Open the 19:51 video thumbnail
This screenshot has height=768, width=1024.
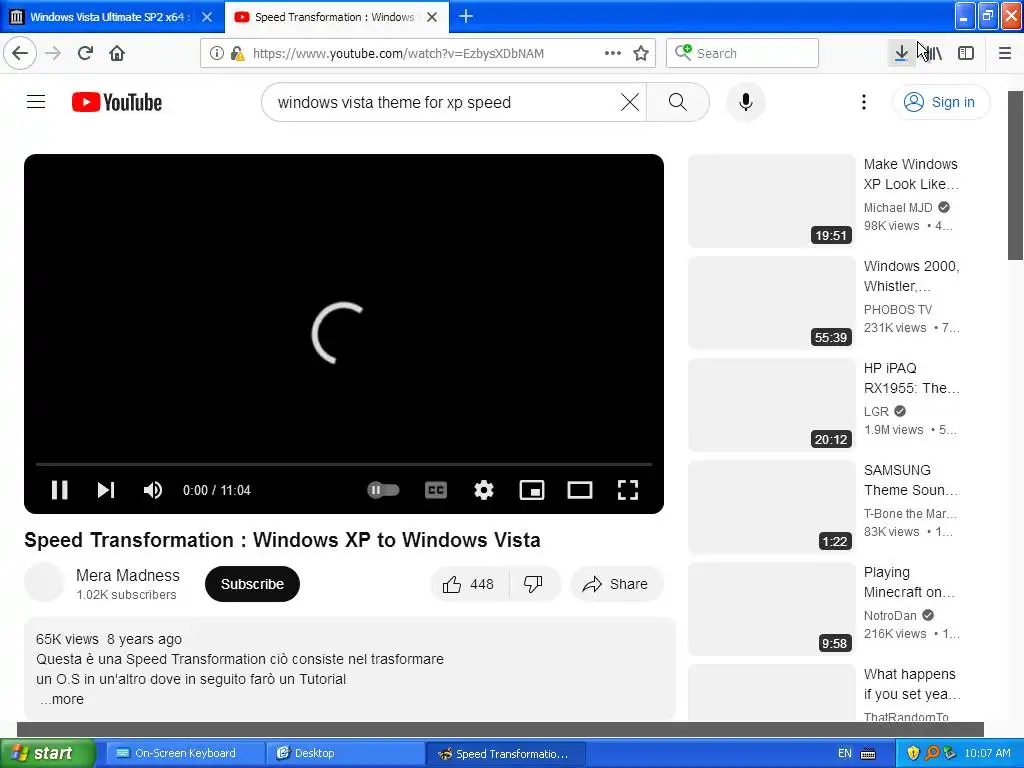tap(771, 201)
